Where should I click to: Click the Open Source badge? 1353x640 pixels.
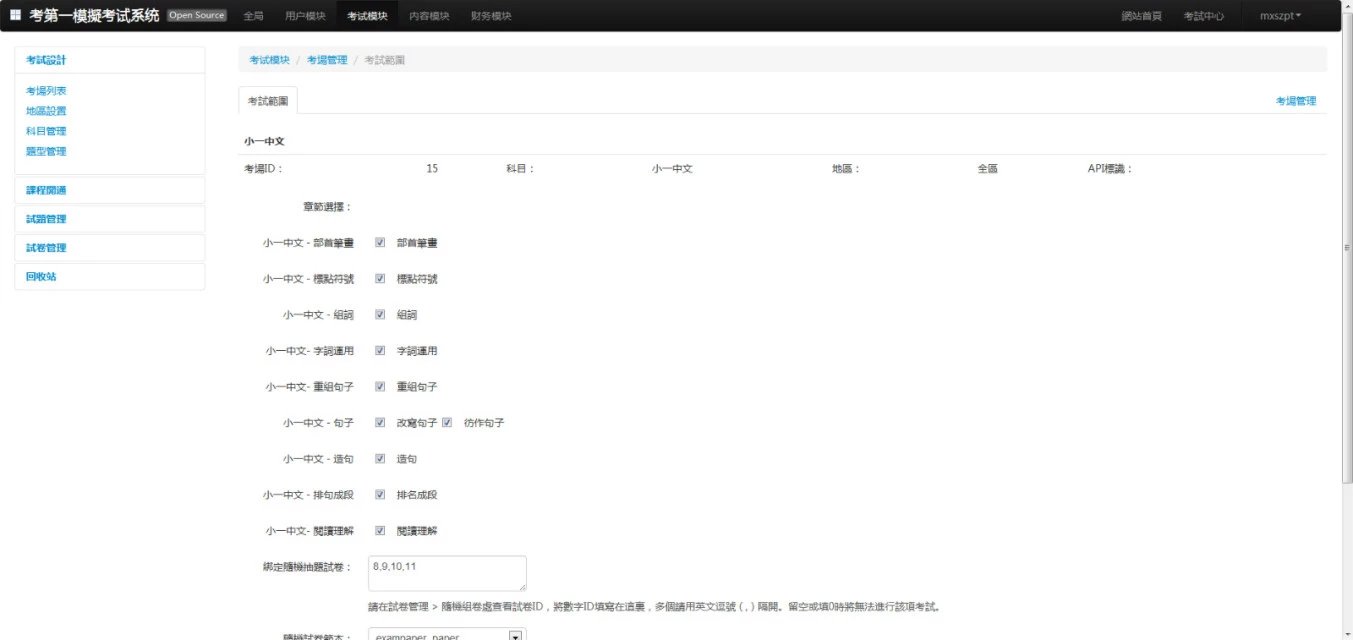pyautogui.click(x=197, y=15)
